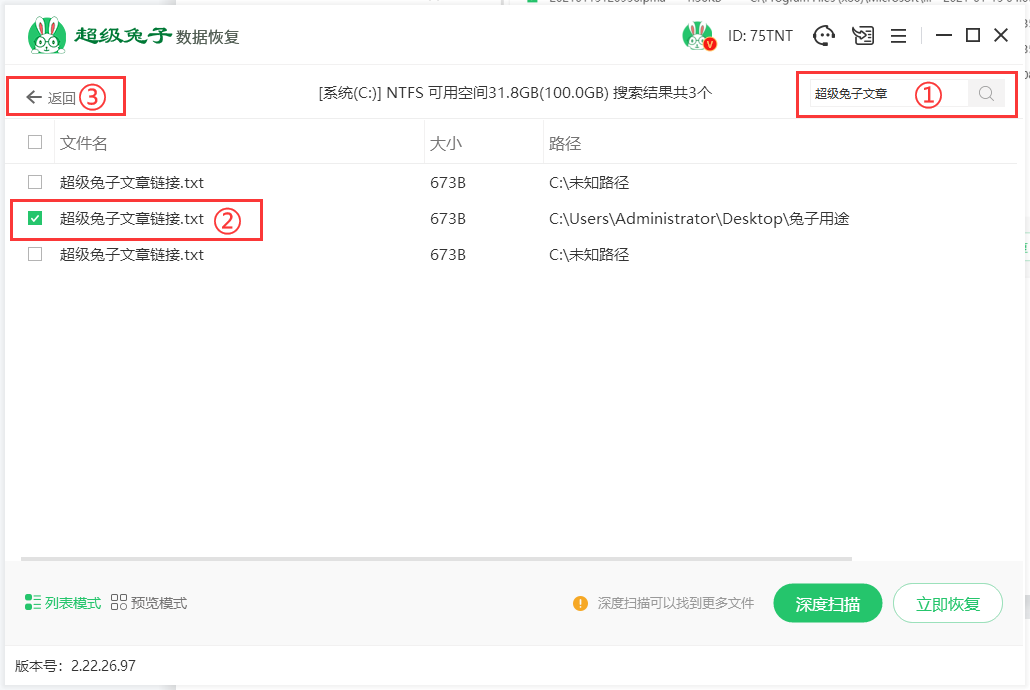1030x690 pixels.
Task: Click the customer service headset icon
Action: [x=824, y=36]
